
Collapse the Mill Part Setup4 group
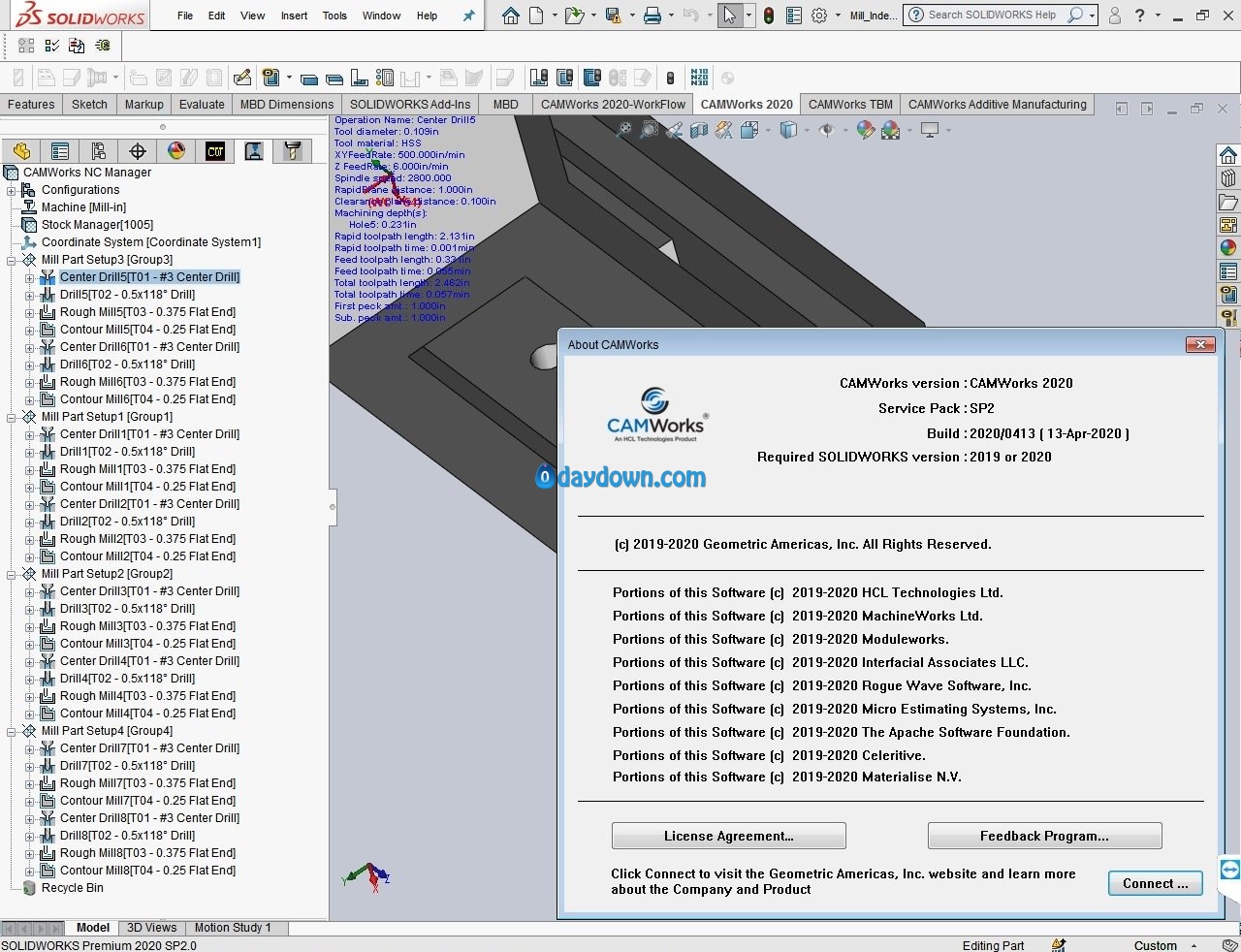pyautogui.click(x=12, y=731)
